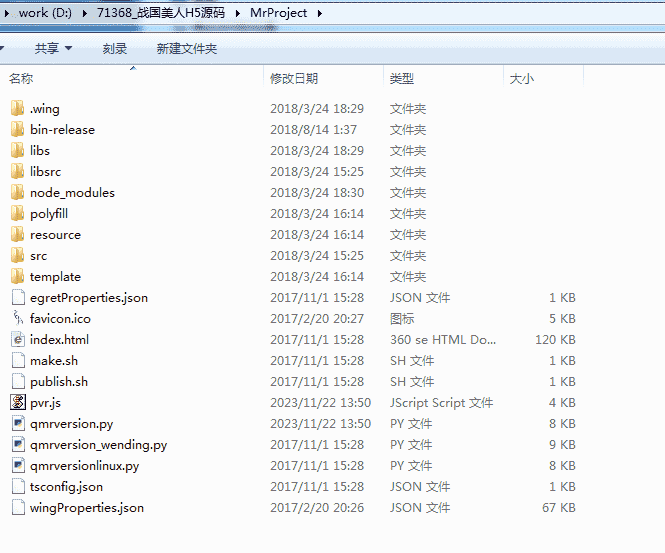The image size is (665, 553).
Task: Select the index.html file icon
Action: [x=17, y=339]
